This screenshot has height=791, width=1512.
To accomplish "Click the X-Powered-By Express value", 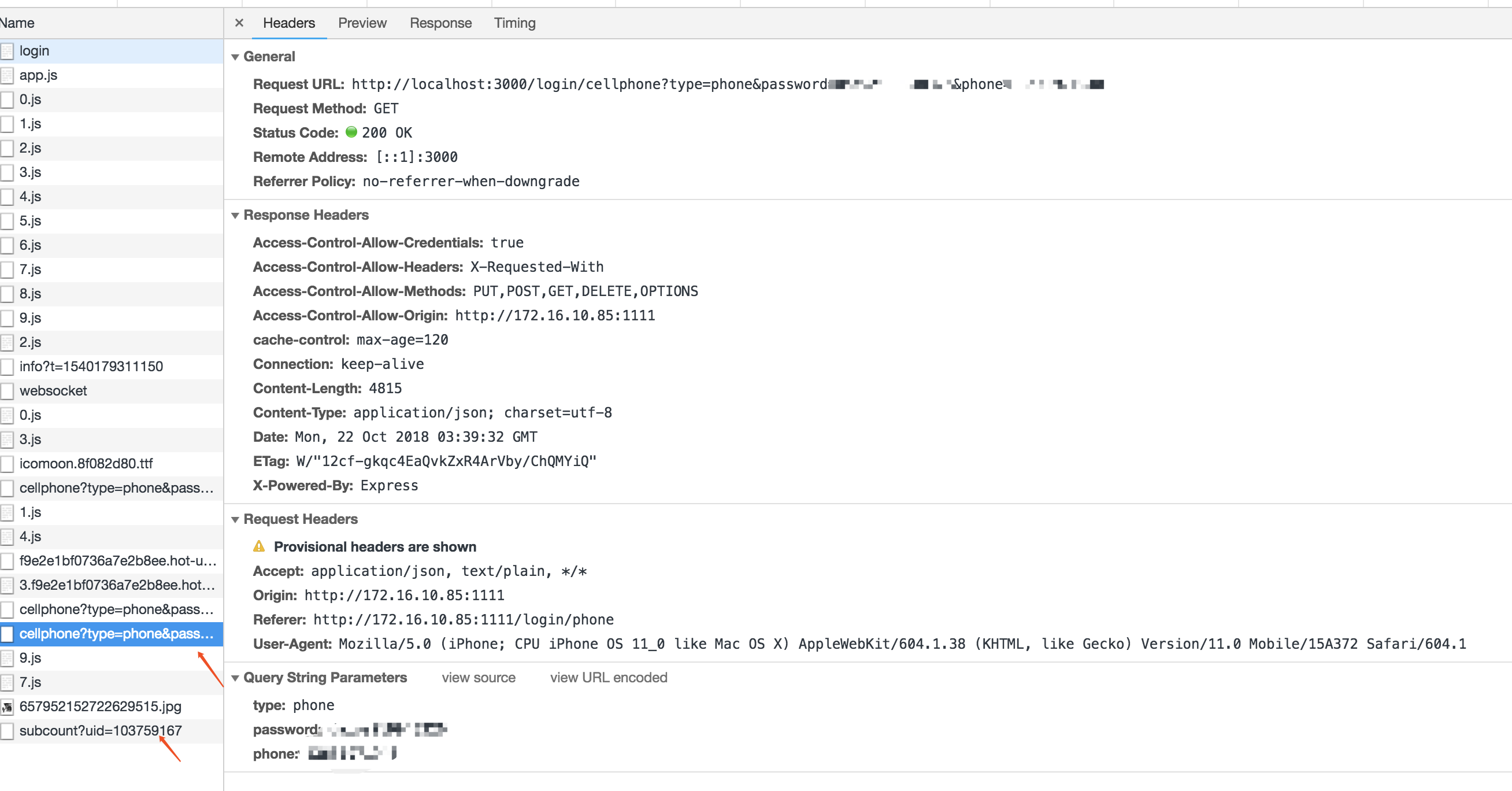I will click(x=389, y=486).
